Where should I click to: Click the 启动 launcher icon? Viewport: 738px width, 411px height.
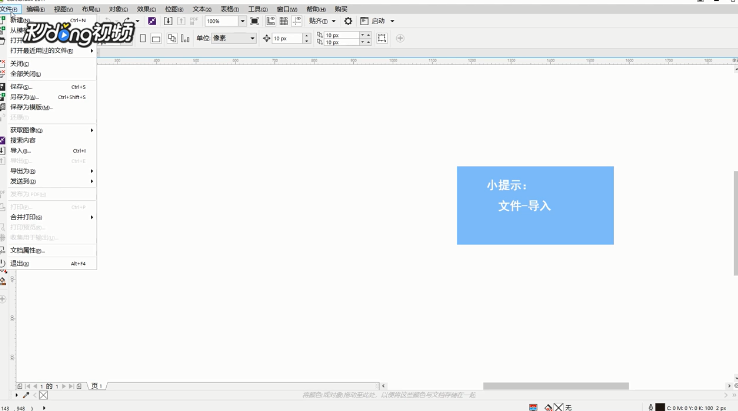click(x=364, y=21)
